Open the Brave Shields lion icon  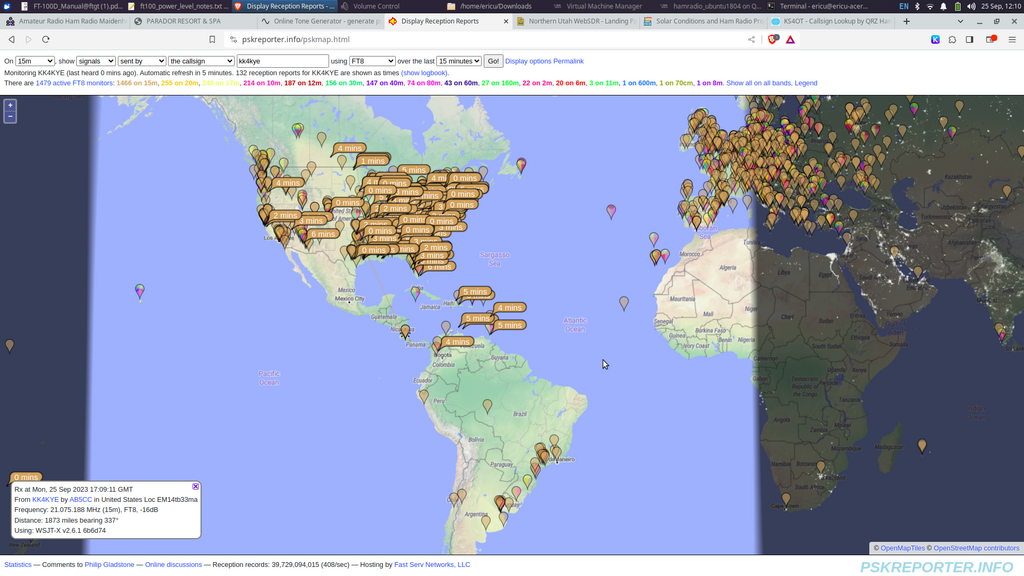point(773,40)
